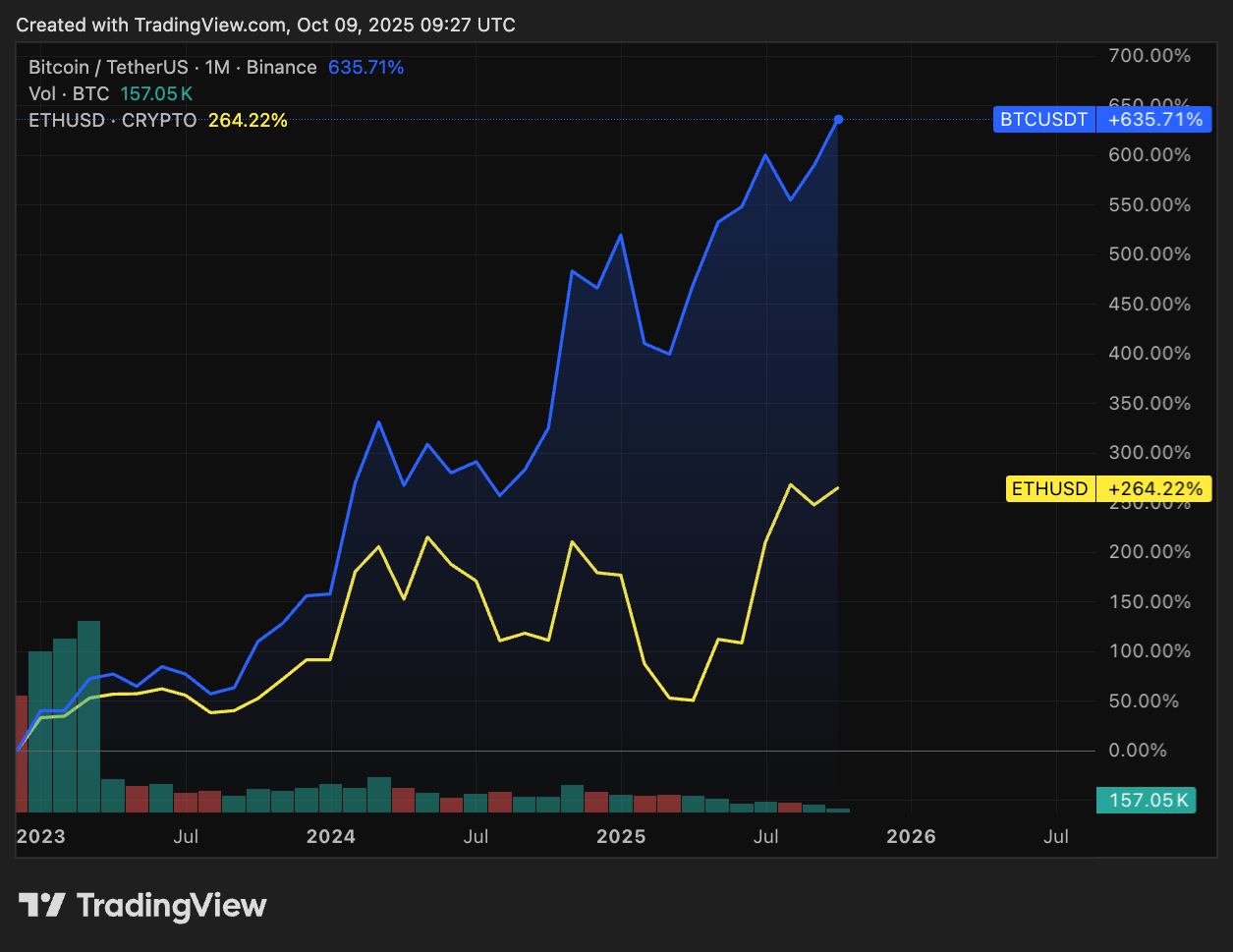Click the blue BTCUSDT price scale tag
Image resolution: width=1233 pixels, height=952 pixels.
[1044, 120]
